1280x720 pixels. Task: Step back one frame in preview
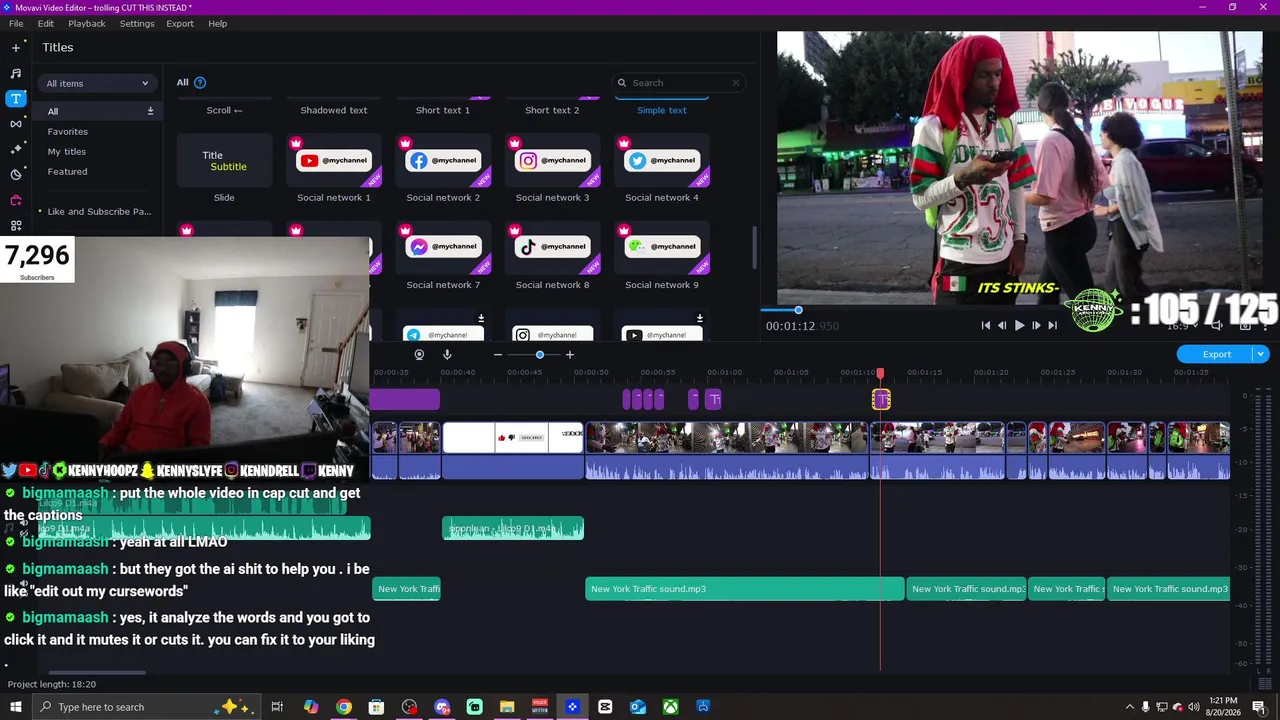click(x=1002, y=325)
